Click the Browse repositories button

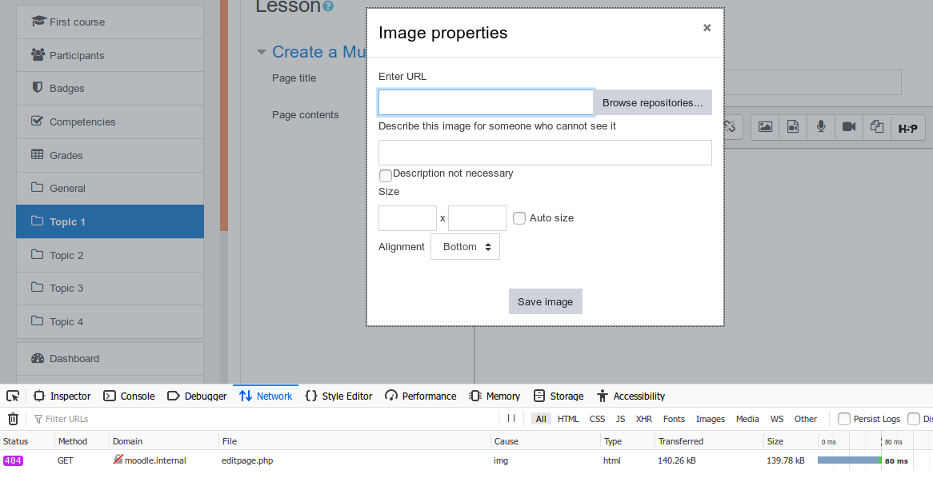(652, 102)
